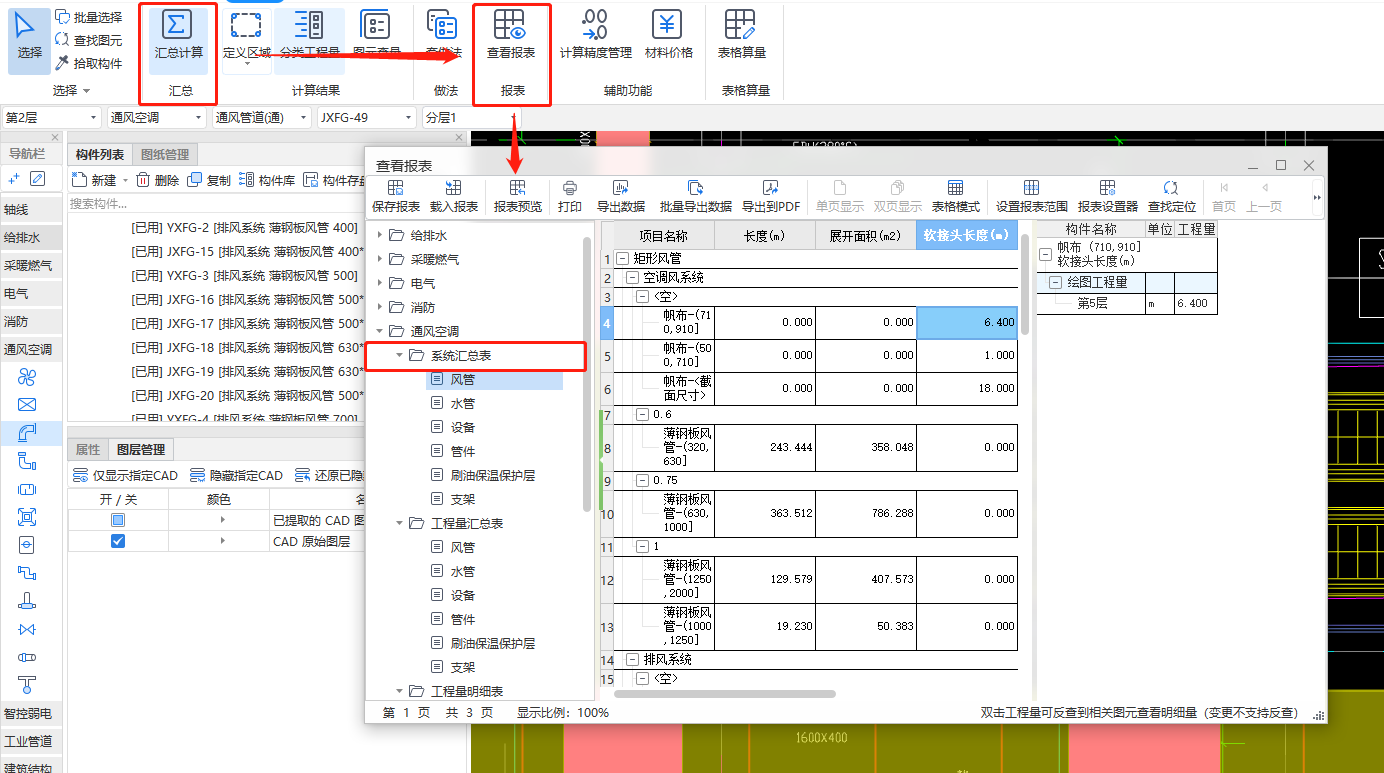Toggle the 已提取的 CAD 图层 checkbox

tap(118, 520)
